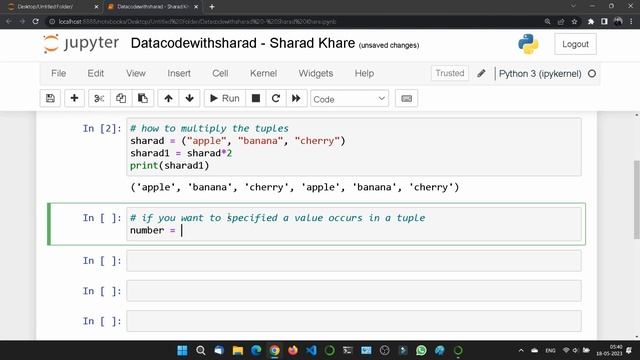
Task: Share this page icon in address bar
Action: [x=561, y=22]
